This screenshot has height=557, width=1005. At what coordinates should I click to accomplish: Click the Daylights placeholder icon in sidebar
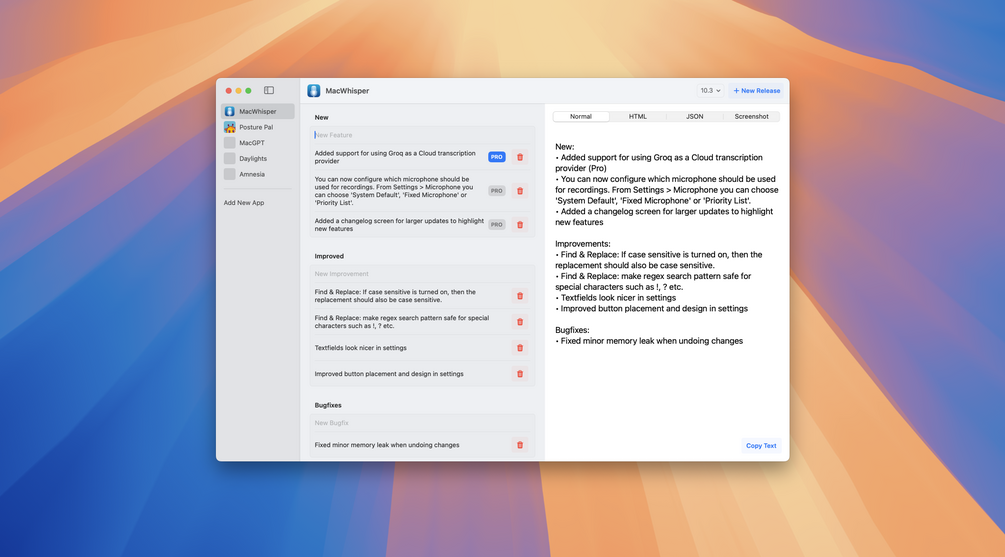coord(229,158)
